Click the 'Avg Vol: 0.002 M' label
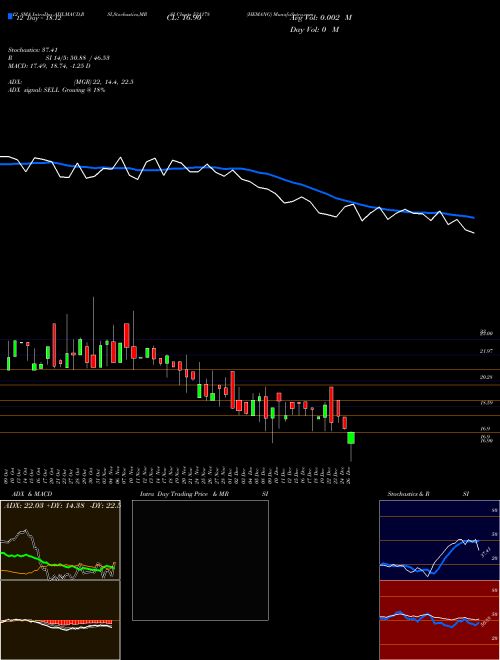Screen dimensions: 500x660 click(x=321, y=18)
